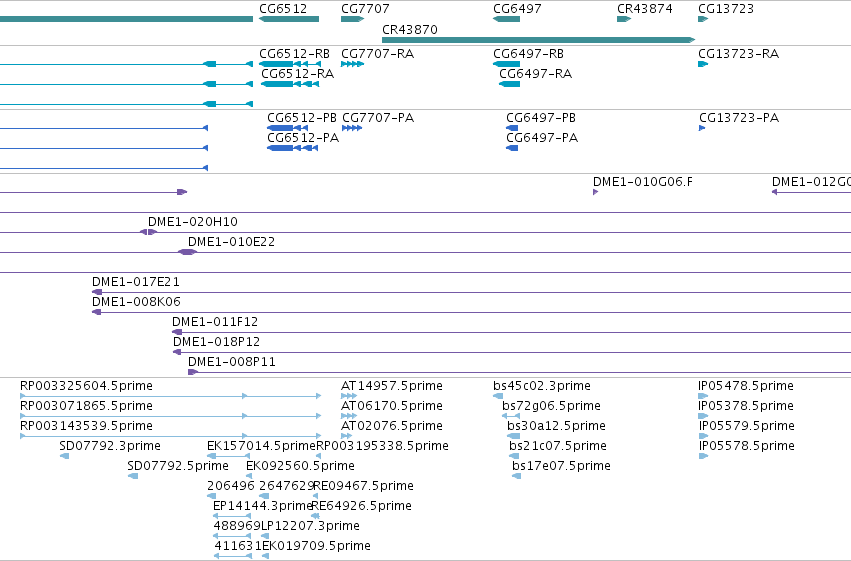The width and height of the screenshot is (851, 561).
Task: Click the bs17e07.5prime EST label
Action: [561, 466]
